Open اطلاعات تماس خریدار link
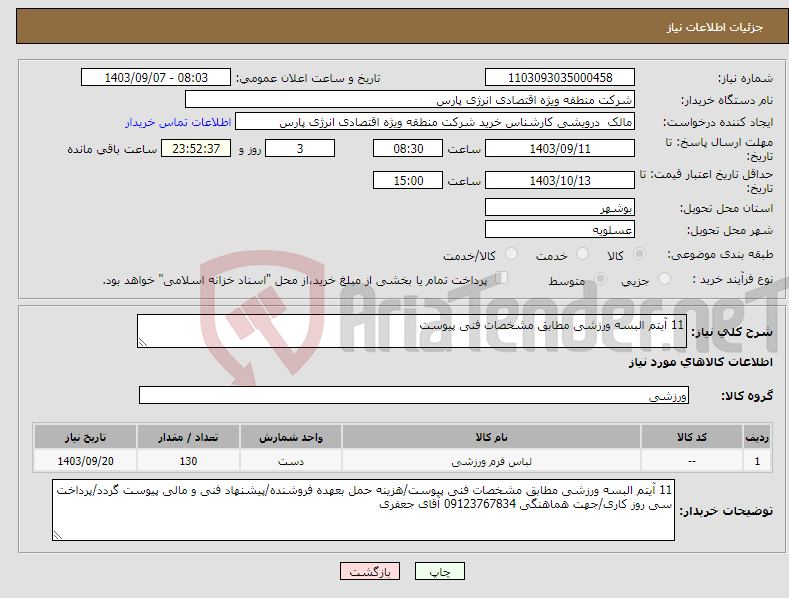The image size is (789, 598). (x=178, y=122)
